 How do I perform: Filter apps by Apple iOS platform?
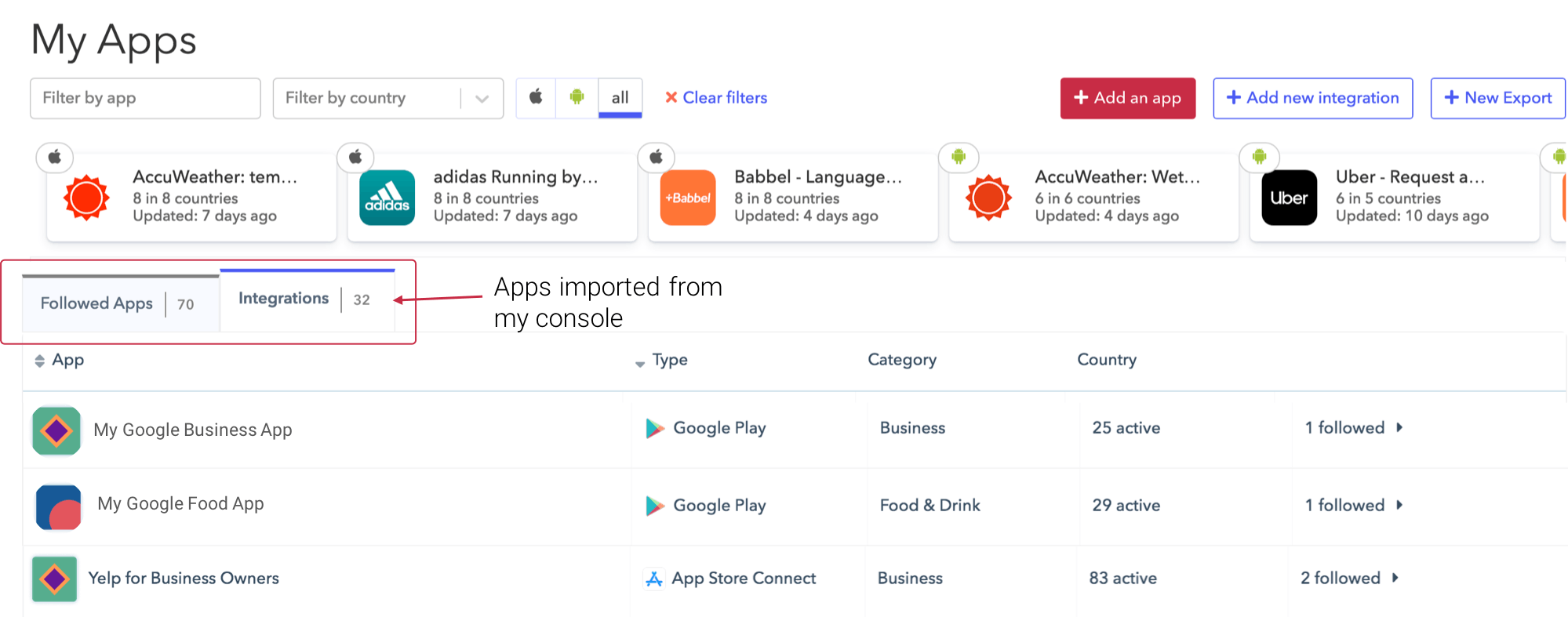[x=536, y=97]
